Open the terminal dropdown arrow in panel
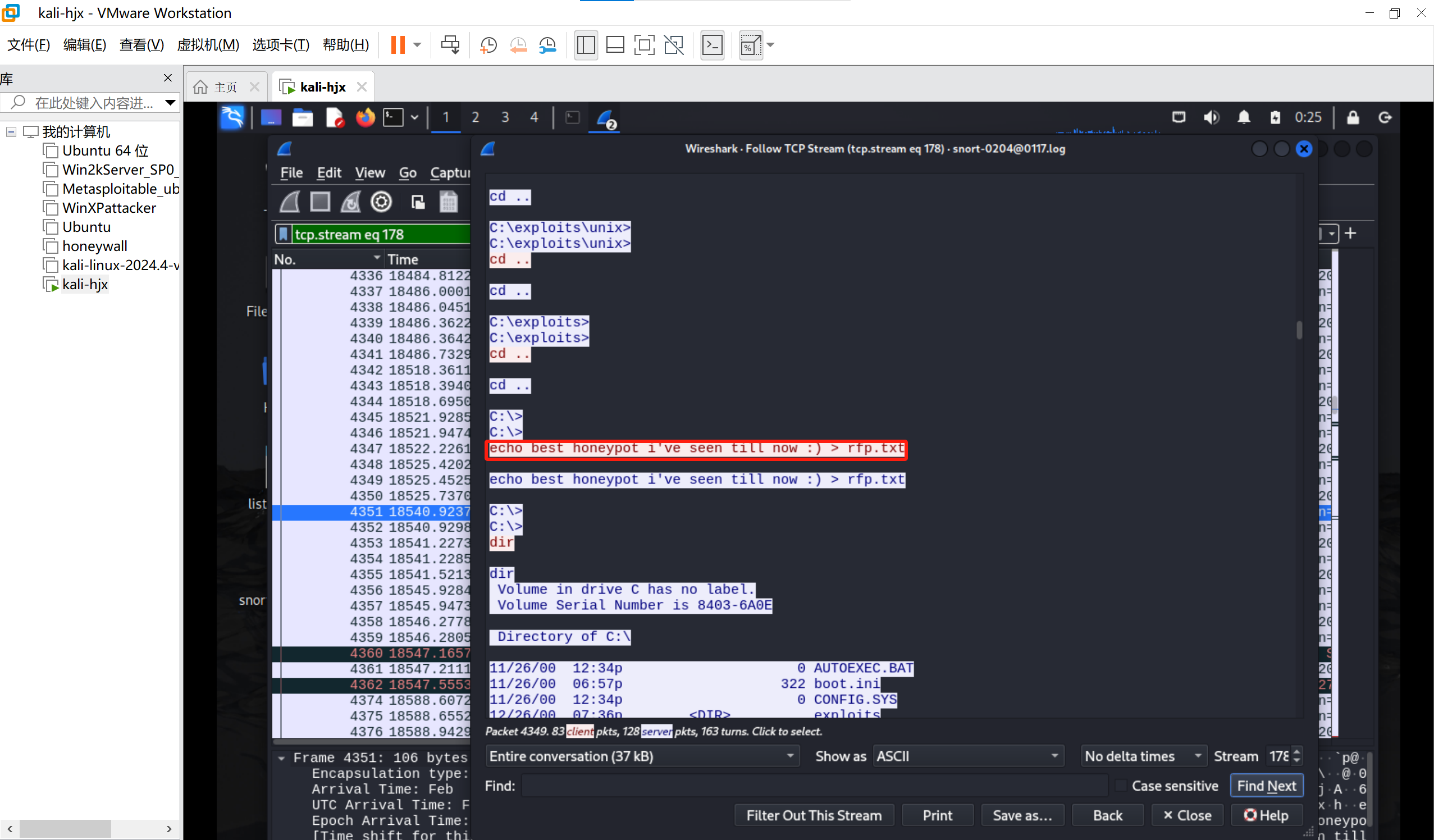The height and width of the screenshot is (840, 1434). pyautogui.click(x=415, y=118)
